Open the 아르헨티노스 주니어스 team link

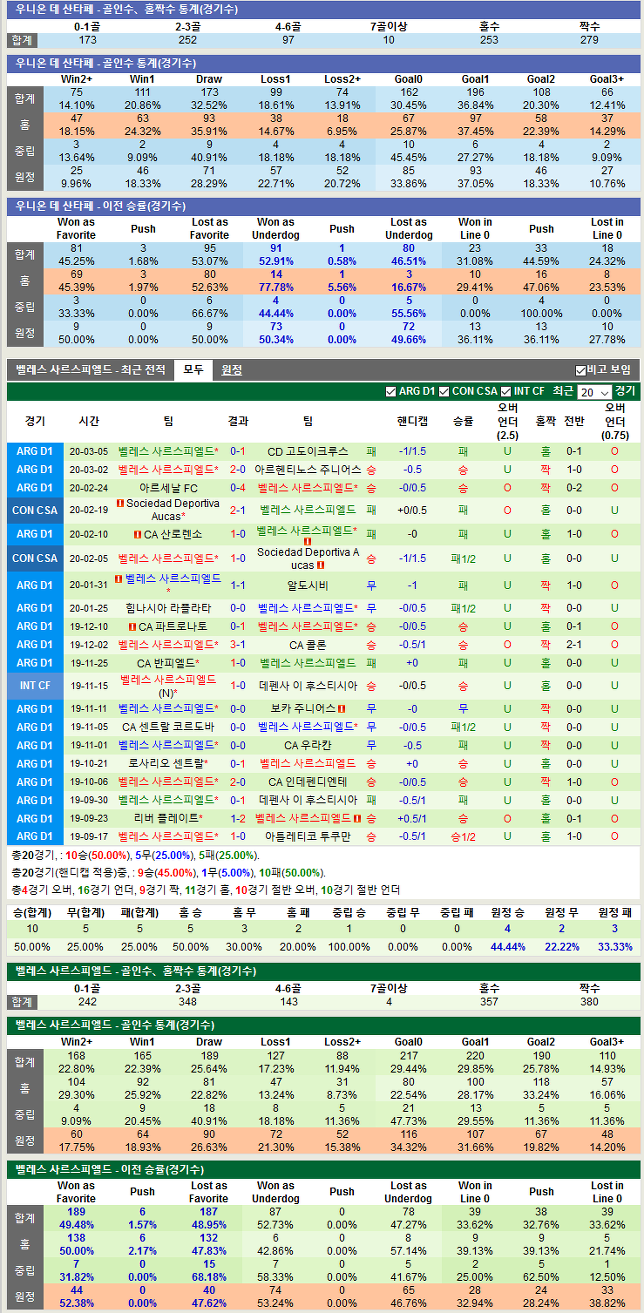coord(308,470)
